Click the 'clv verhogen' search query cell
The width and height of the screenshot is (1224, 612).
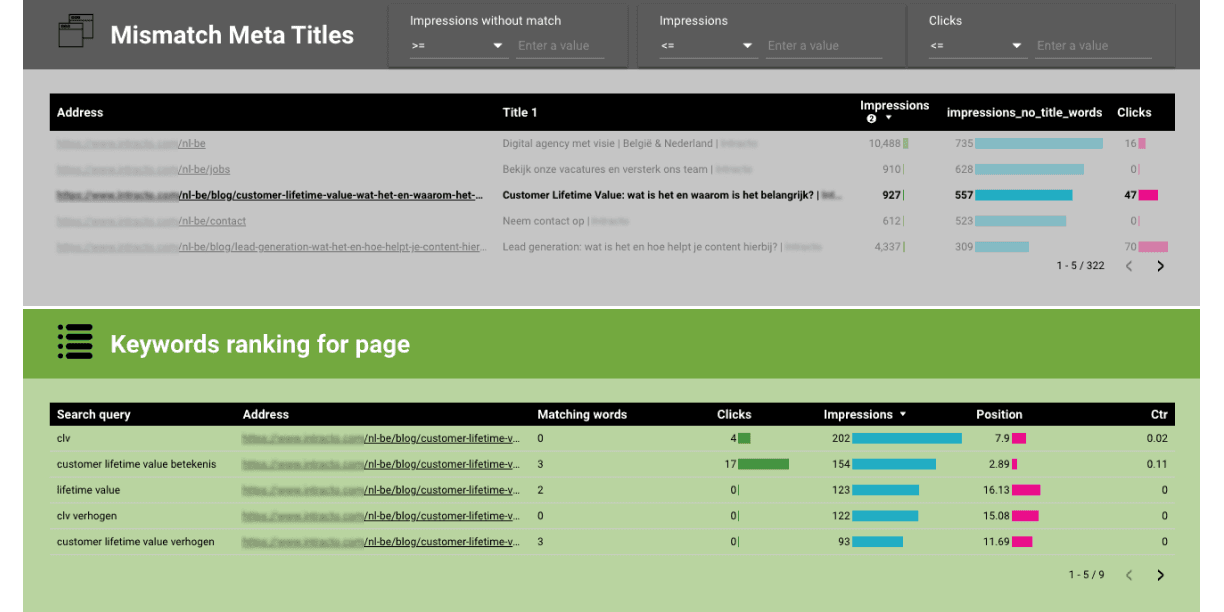pos(86,517)
